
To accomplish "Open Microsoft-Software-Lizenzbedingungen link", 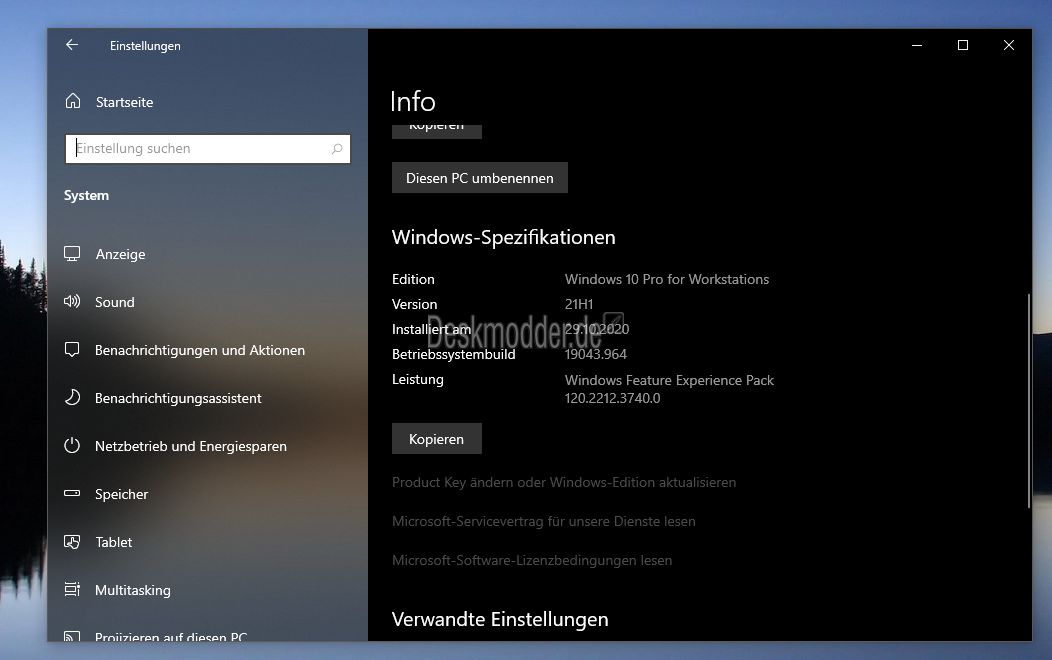I will click(x=532, y=560).
